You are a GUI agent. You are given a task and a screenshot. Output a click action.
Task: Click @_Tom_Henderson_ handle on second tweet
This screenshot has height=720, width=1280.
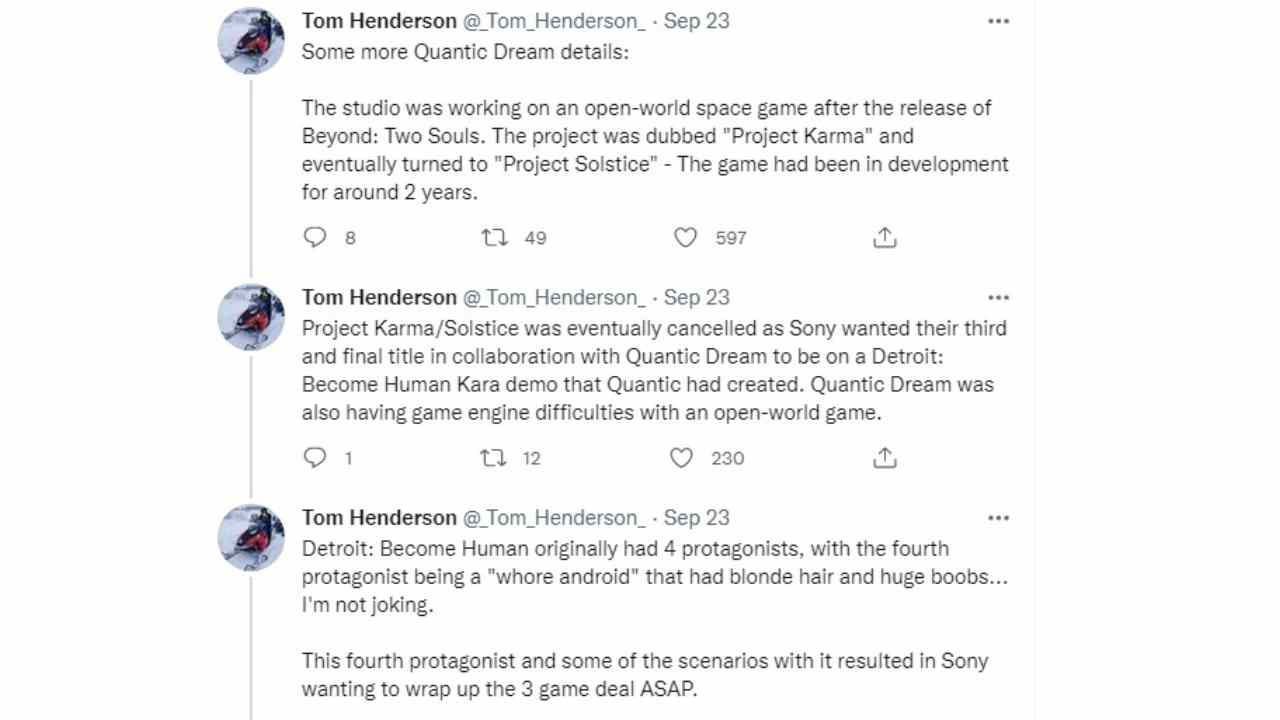click(553, 297)
